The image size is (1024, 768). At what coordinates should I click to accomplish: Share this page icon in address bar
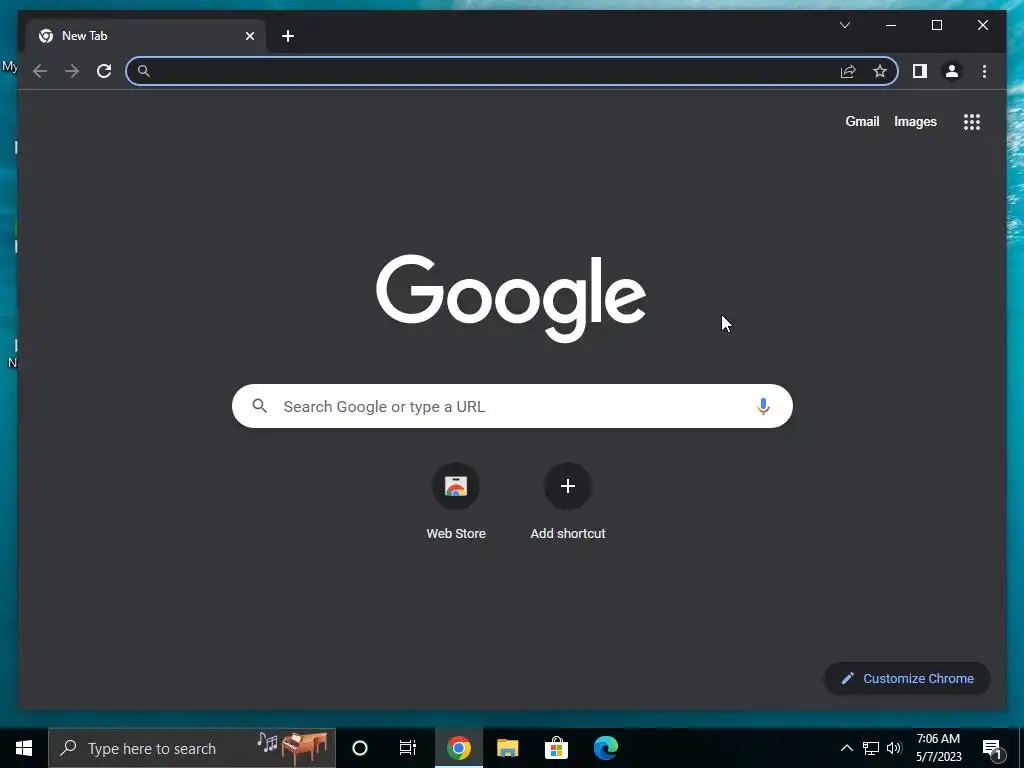click(x=848, y=71)
